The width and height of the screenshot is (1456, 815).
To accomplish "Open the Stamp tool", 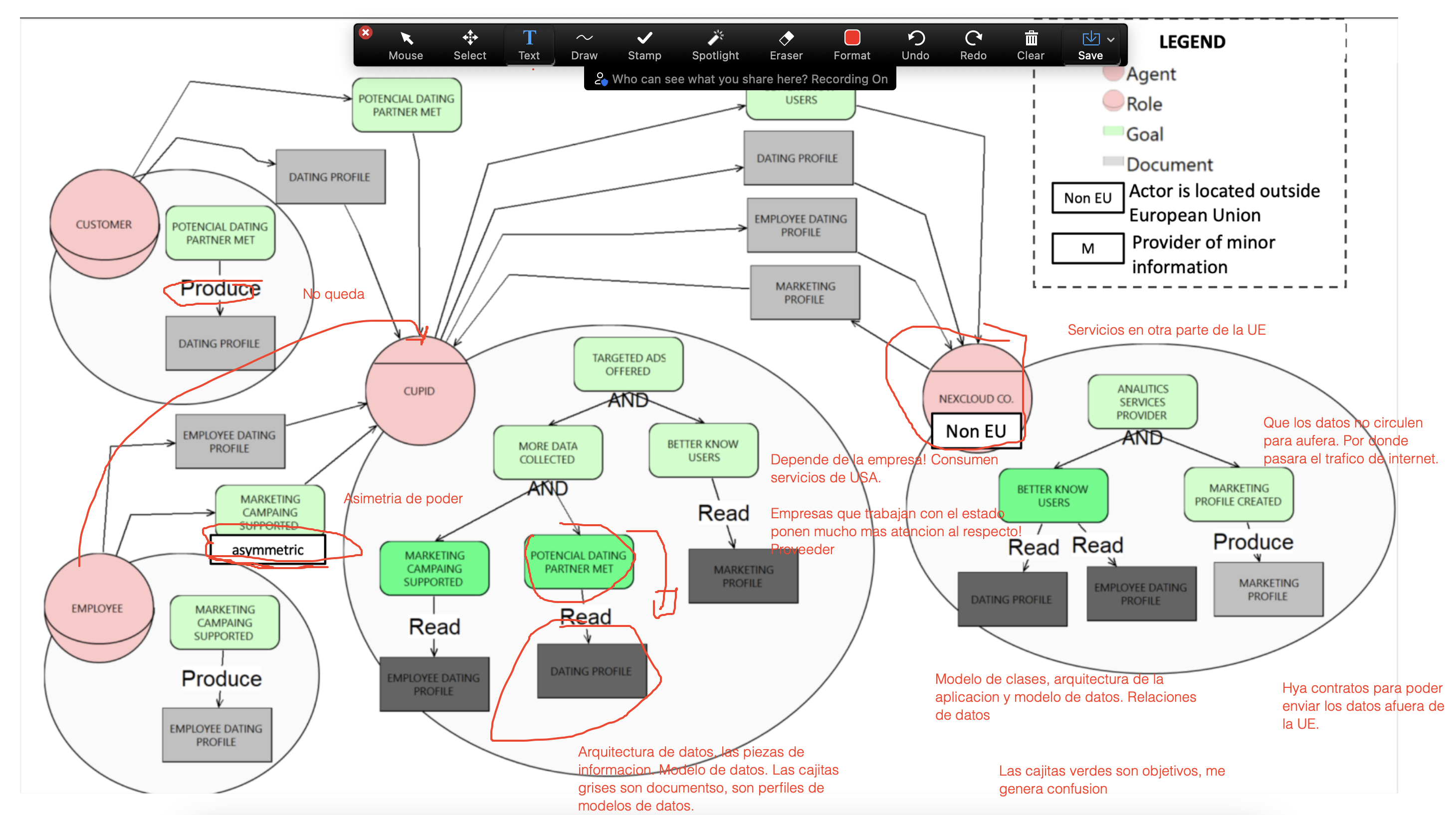I will pos(644,45).
